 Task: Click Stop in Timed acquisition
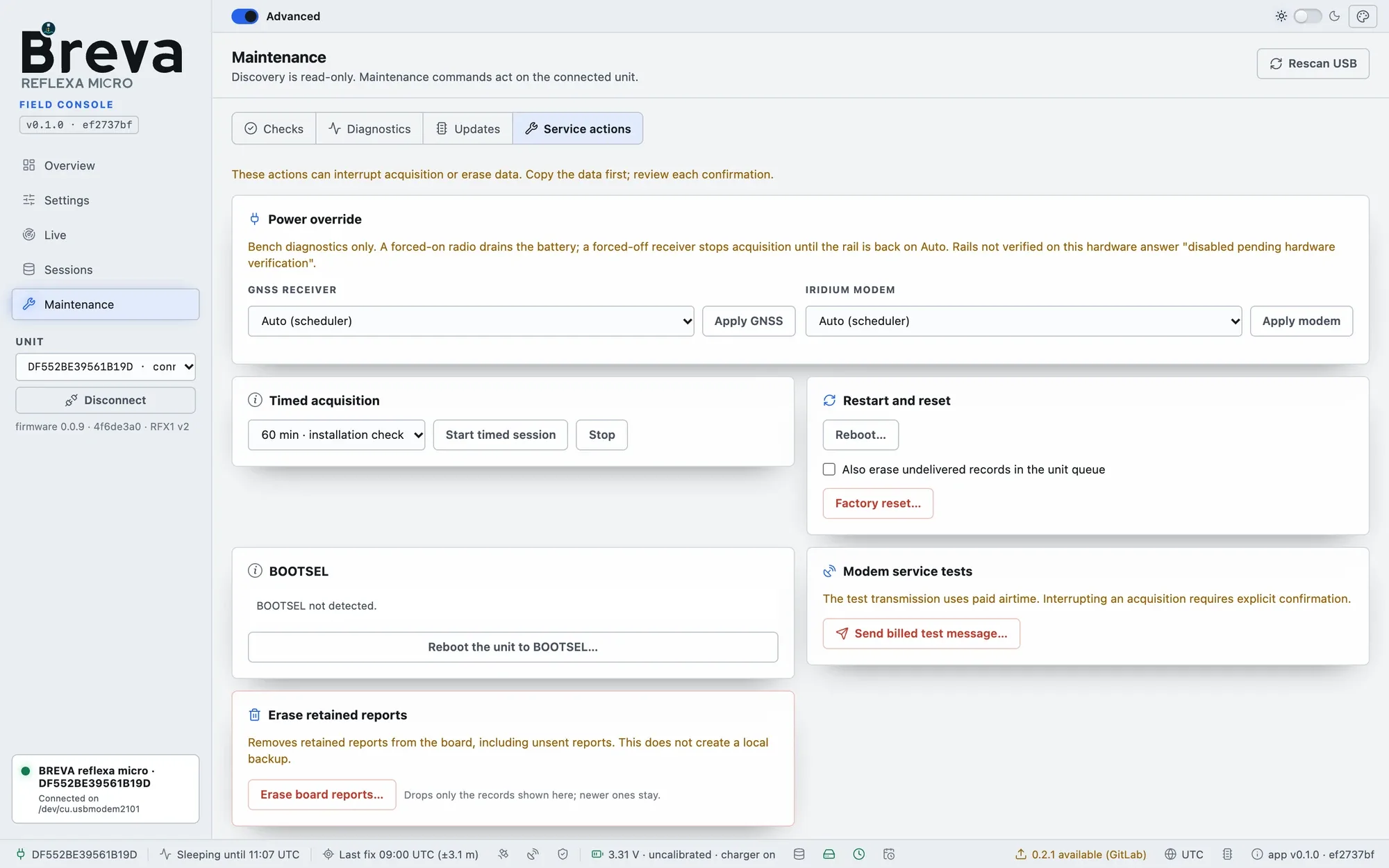click(x=602, y=435)
